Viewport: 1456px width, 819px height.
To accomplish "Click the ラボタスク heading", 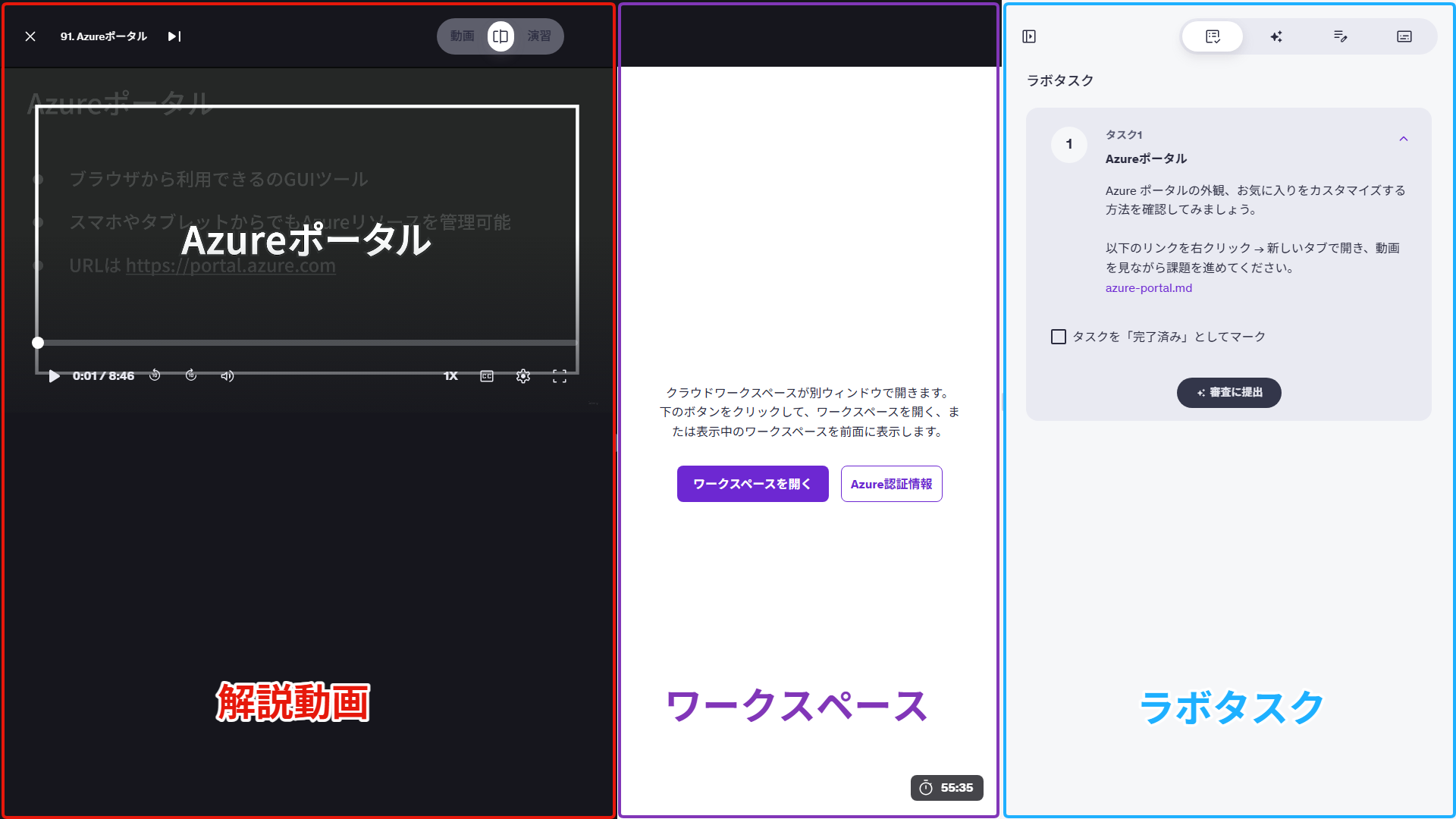I will pyautogui.click(x=1060, y=80).
